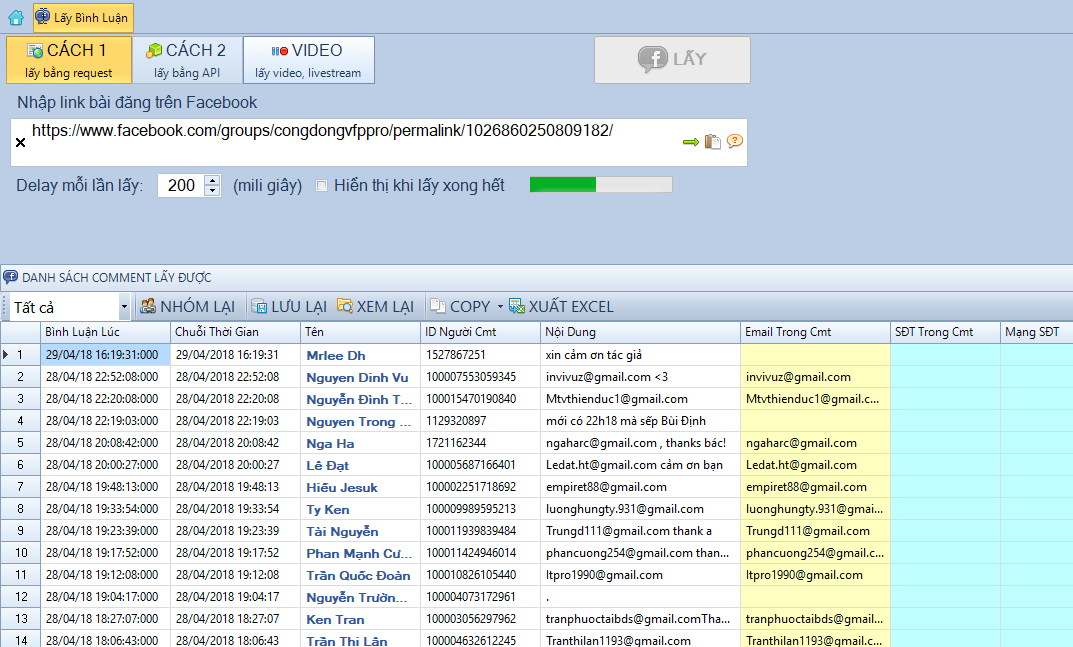Open the Ken Tran name link
The width and height of the screenshot is (1073, 647).
tap(335, 619)
